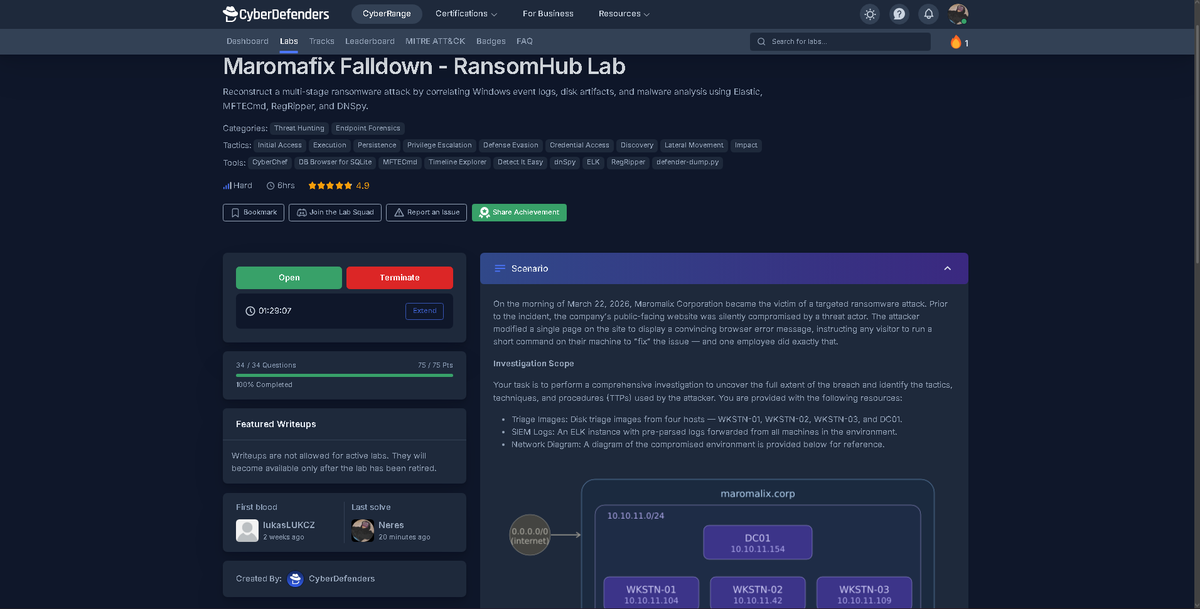
Task: Select the Labs tab
Action: pos(289,41)
